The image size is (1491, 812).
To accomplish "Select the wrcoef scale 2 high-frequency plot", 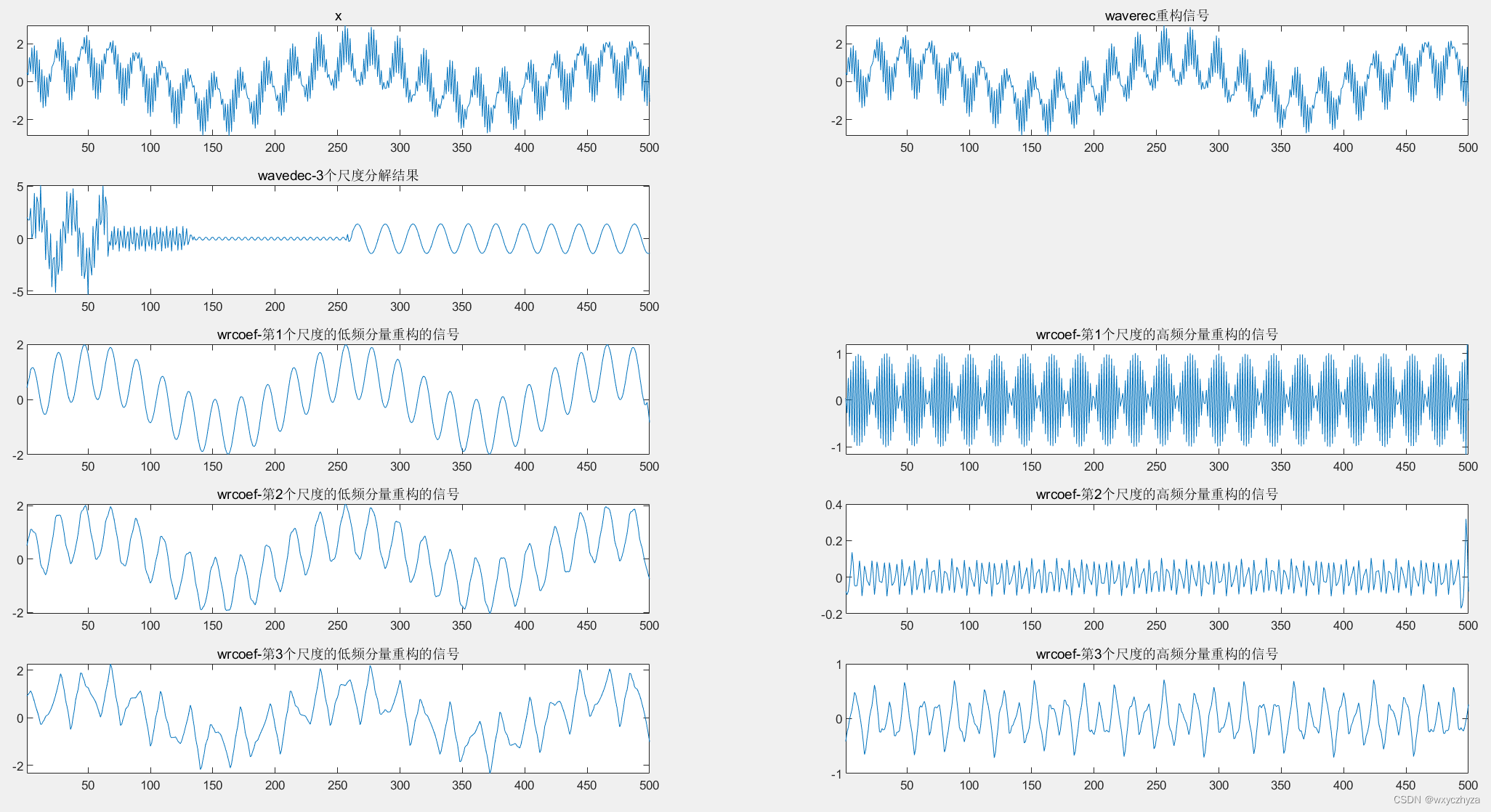I will (x=1157, y=559).
